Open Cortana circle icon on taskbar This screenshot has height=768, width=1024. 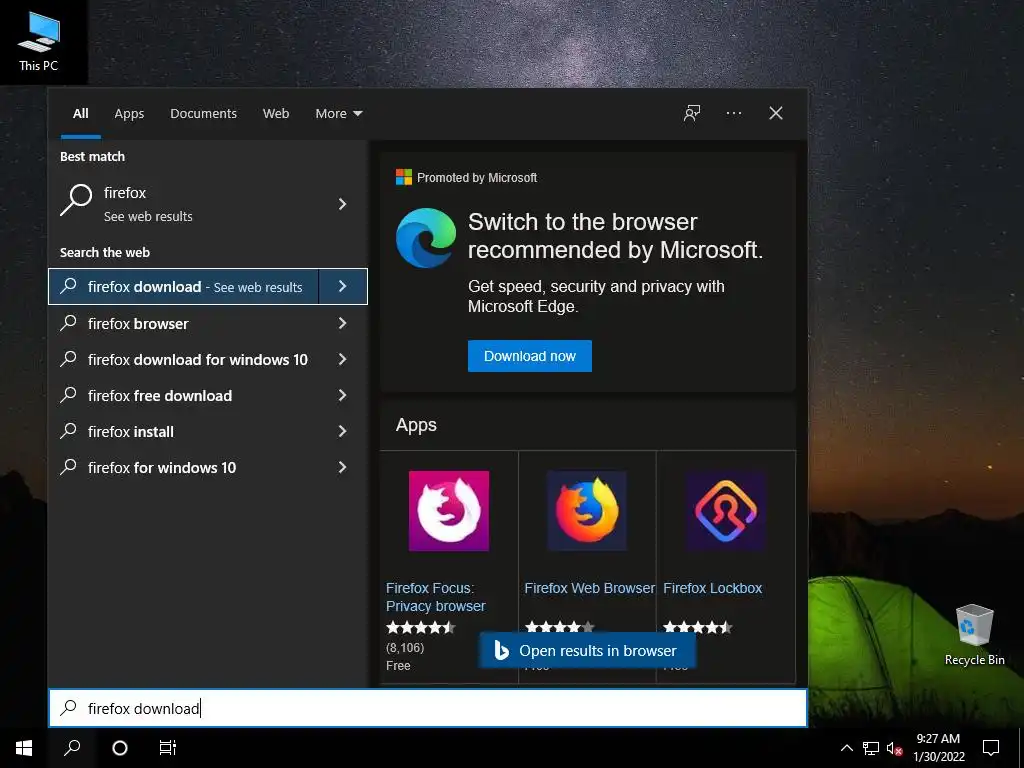pyautogui.click(x=120, y=748)
